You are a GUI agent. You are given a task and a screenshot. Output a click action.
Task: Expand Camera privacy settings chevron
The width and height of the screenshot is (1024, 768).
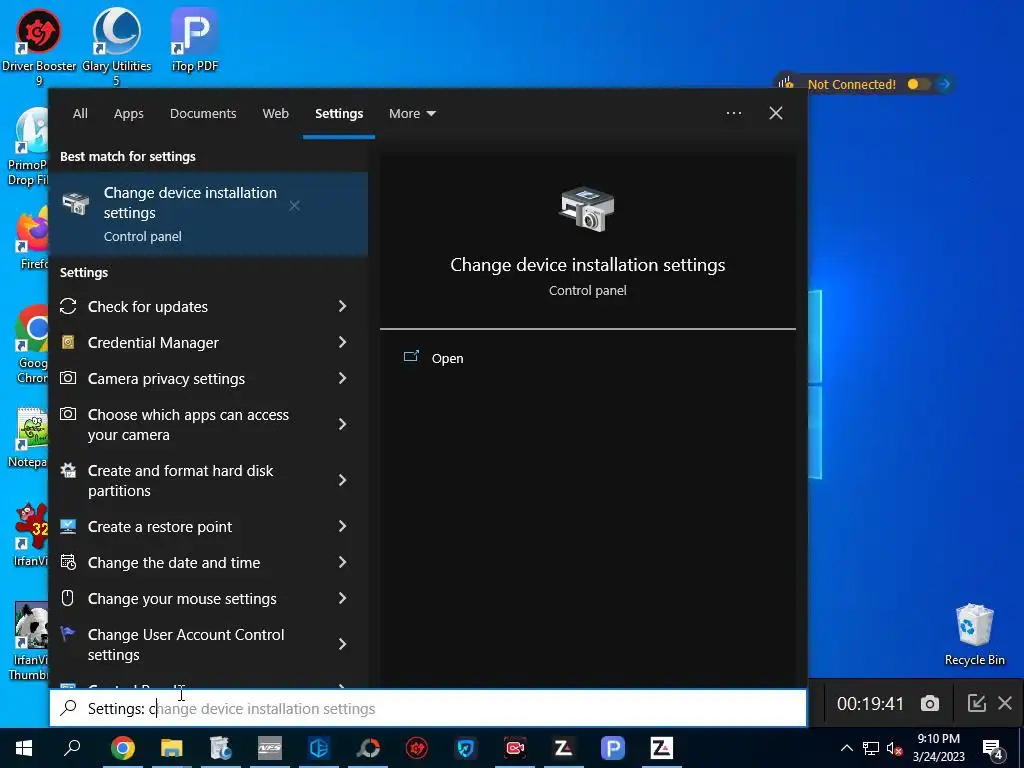(342, 378)
